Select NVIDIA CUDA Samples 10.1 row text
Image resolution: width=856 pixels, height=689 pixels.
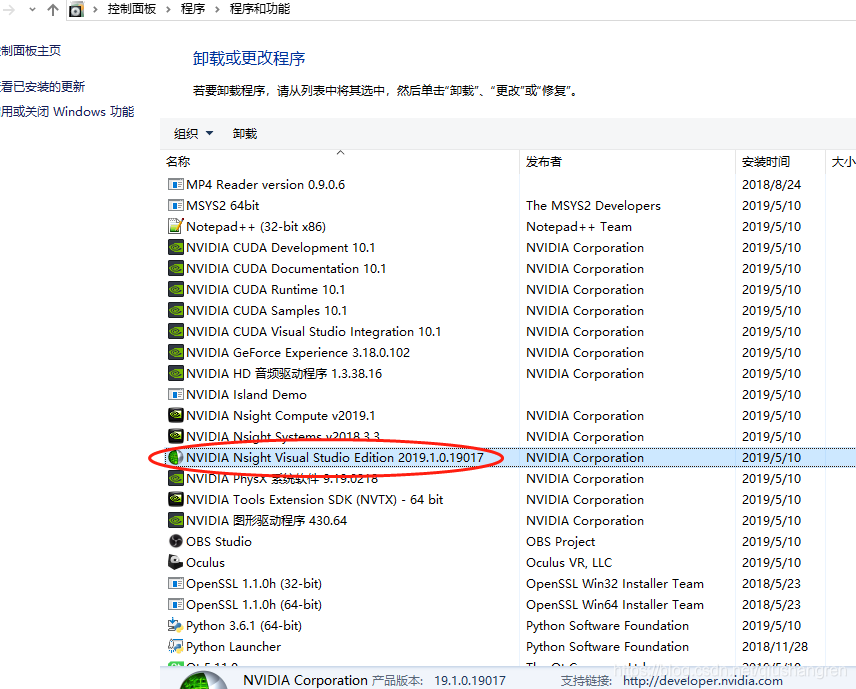tap(266, 311)
